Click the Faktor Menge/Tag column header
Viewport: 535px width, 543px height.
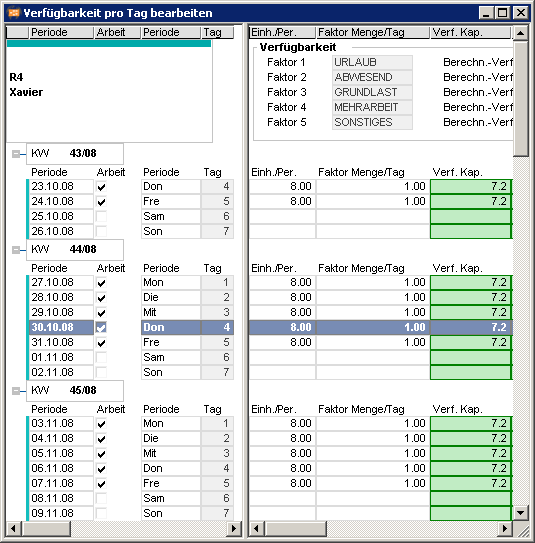pos(373,33)
